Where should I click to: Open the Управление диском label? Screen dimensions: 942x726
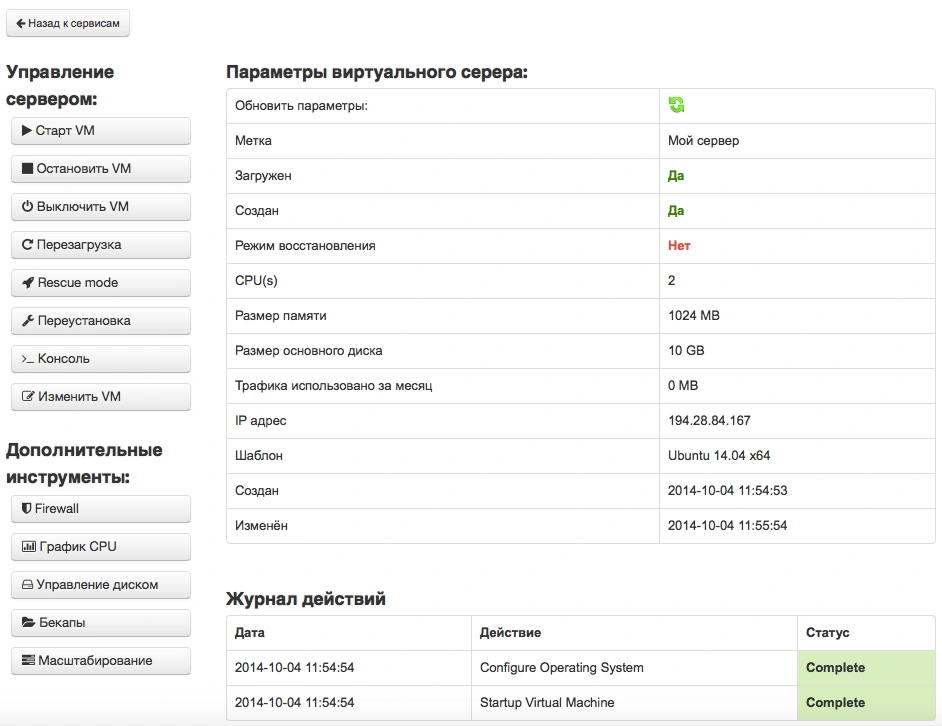97,585
